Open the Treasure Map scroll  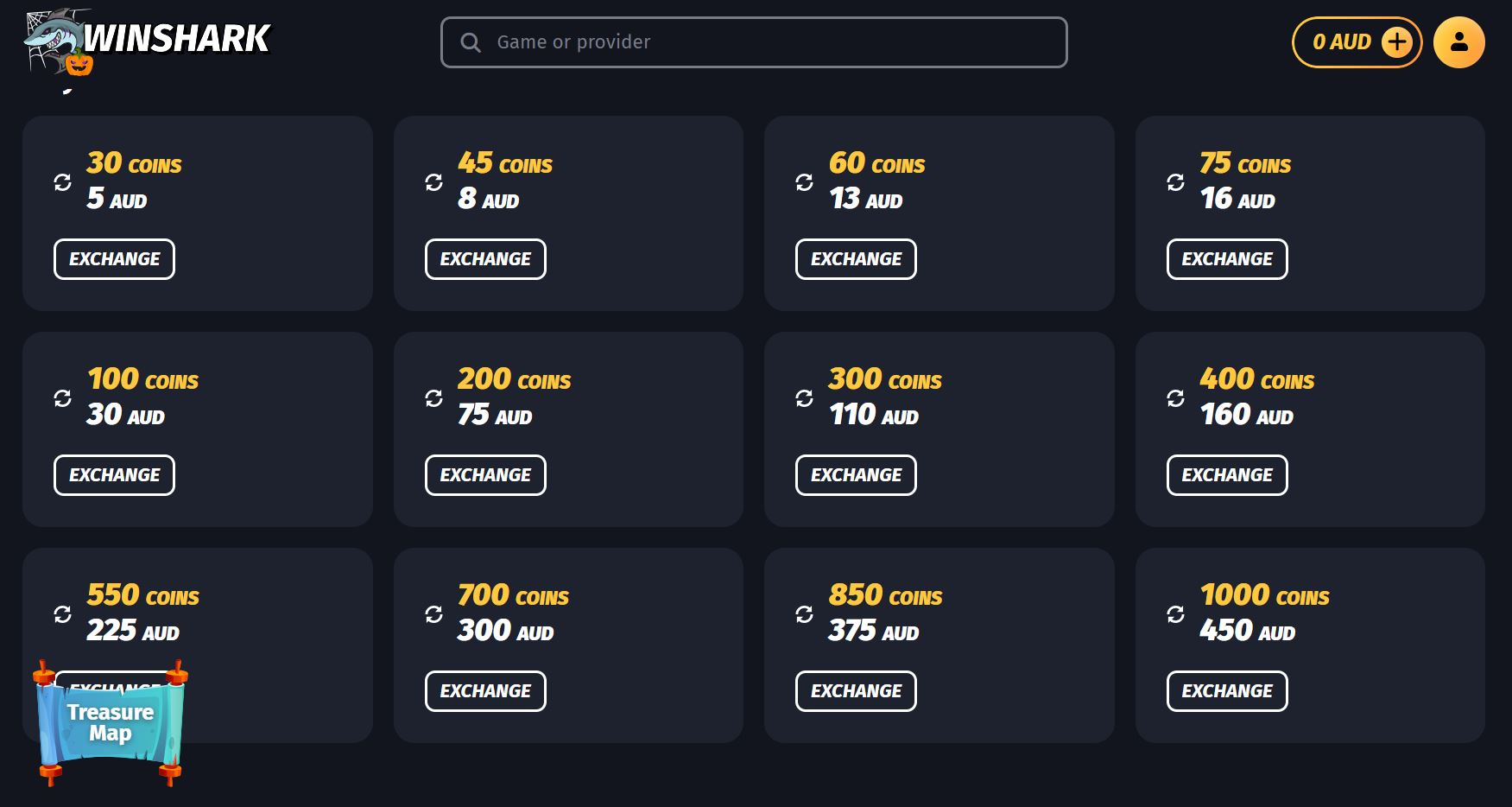pyautogui.click(x=110, y=723)
